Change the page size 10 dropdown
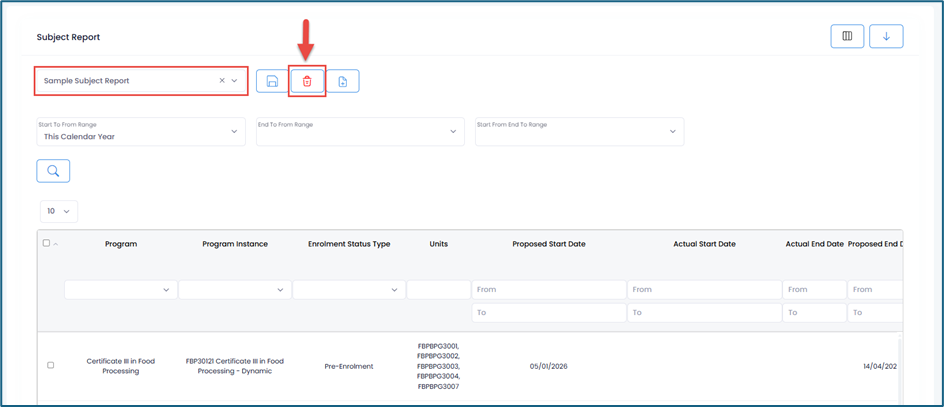This screenshot has width=944, height=407. (x=59, y=212)
